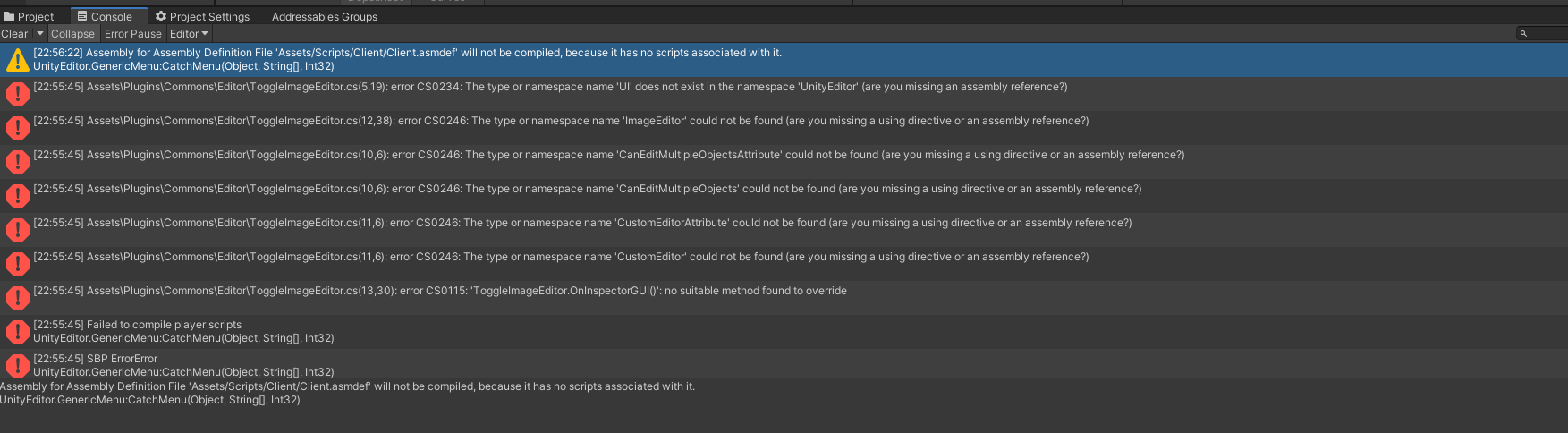Click error icon beside CS0115 OnInspectorGUI error
Screen dimensions: 1568x433
click(17, 298)
